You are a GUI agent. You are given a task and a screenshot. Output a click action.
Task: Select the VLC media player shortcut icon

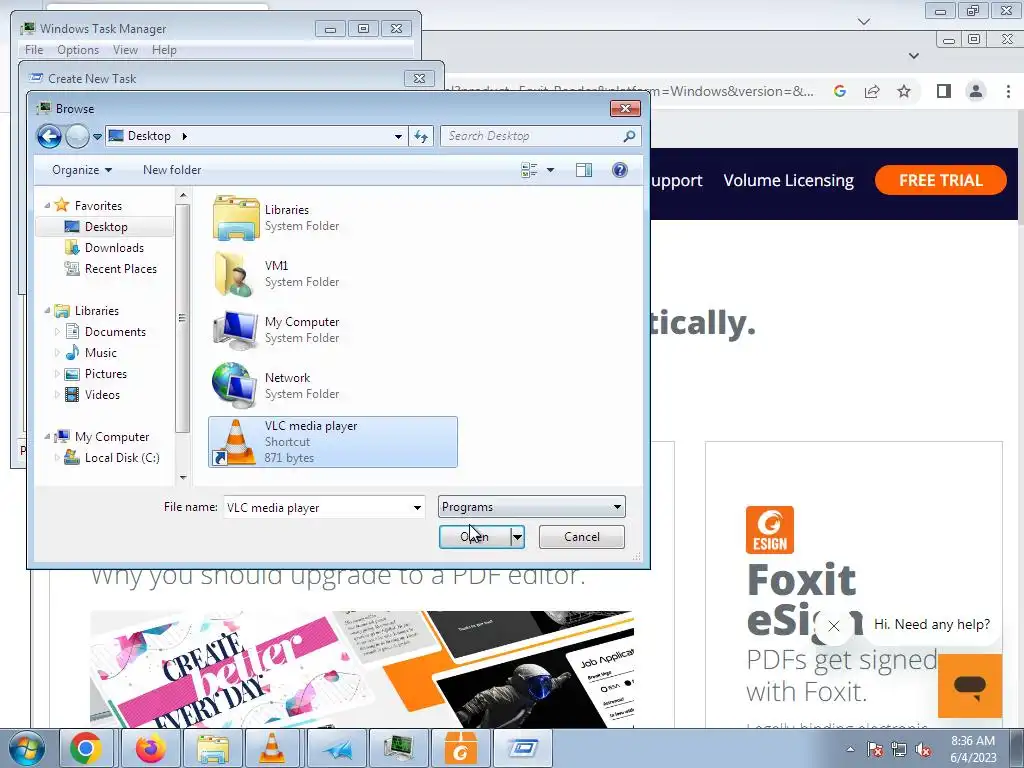click(235, 442)
